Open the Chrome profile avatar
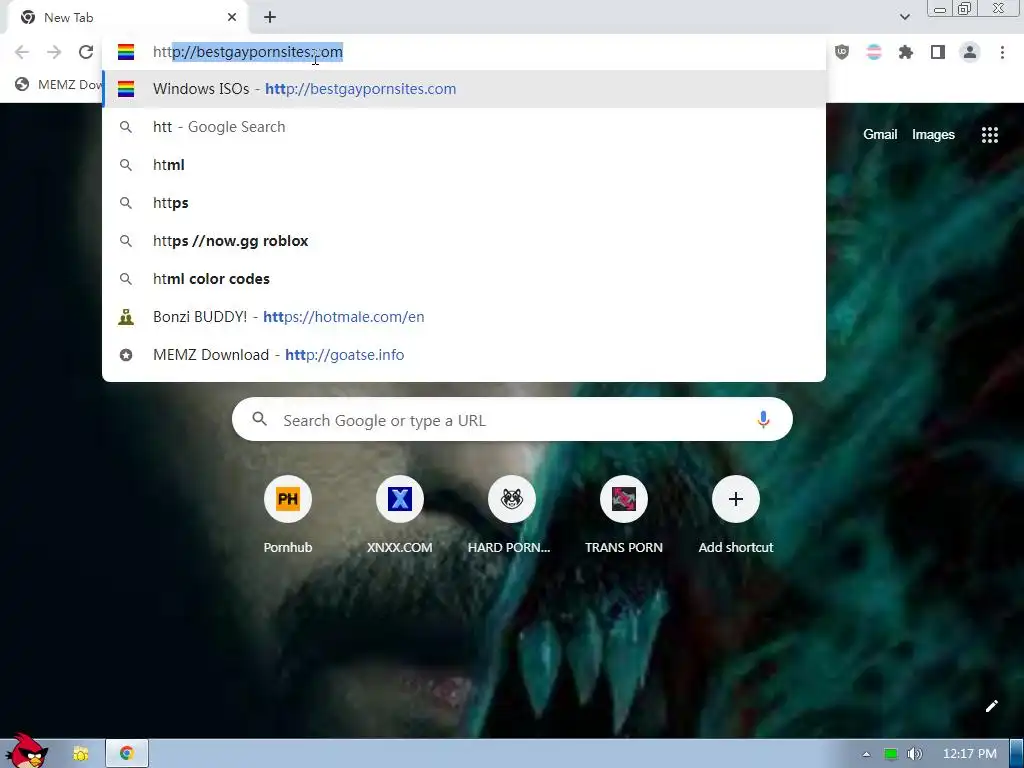The height and width of the screenshot is (768, 1024). click(x=970, y=52)
